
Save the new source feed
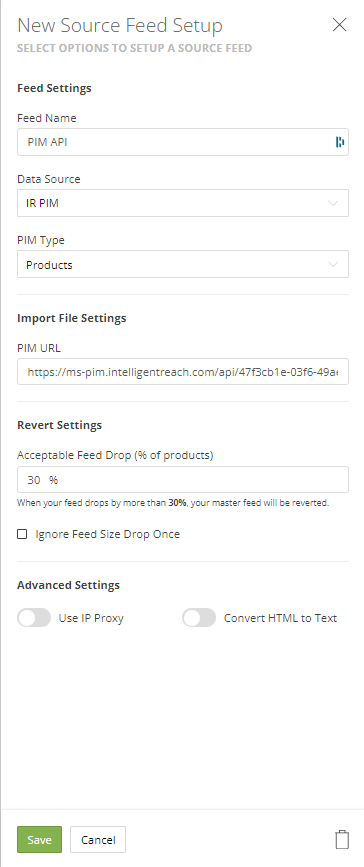click(x=39, y=839)
